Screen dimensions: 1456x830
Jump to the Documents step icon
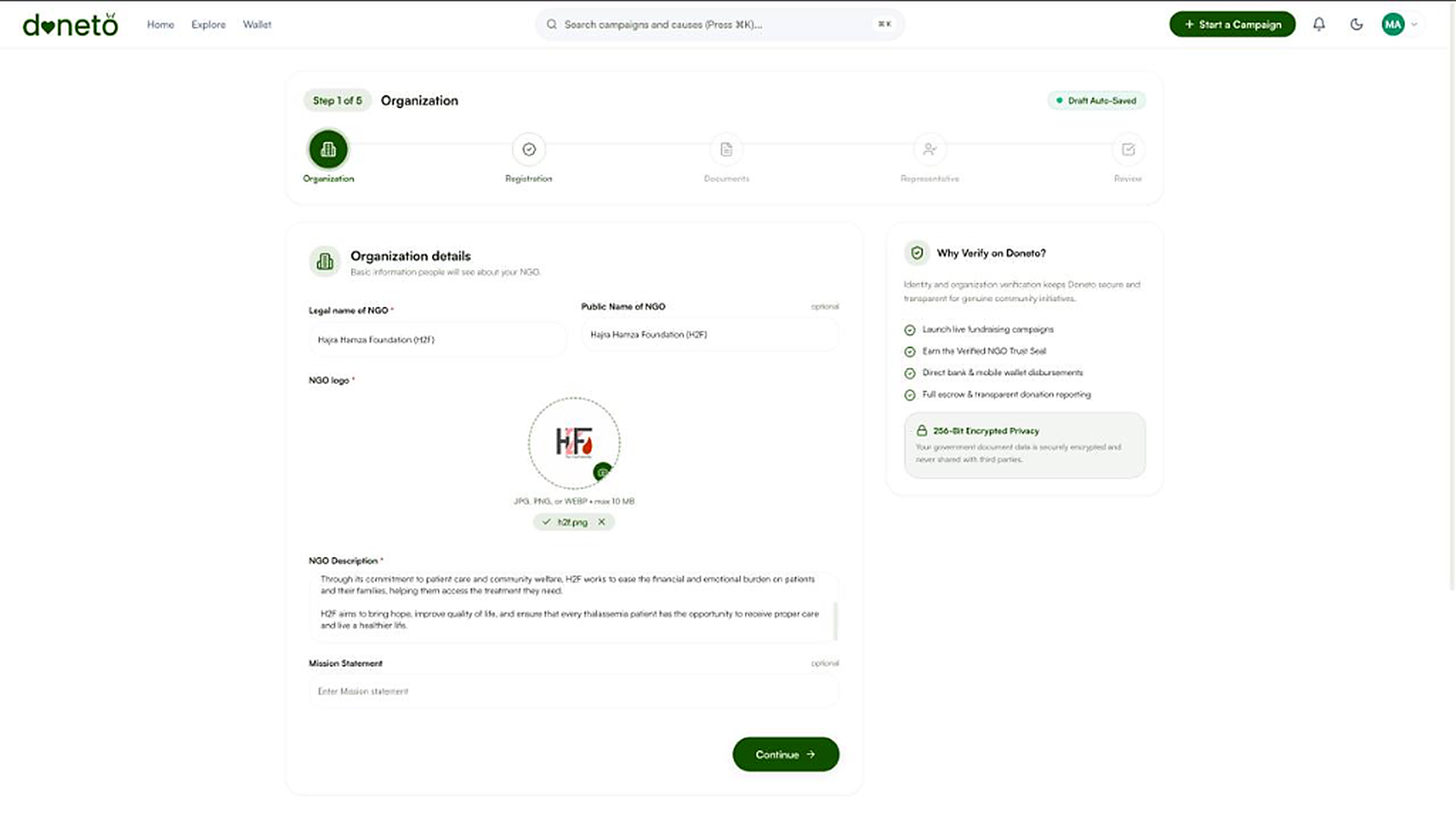click(726, 149)
